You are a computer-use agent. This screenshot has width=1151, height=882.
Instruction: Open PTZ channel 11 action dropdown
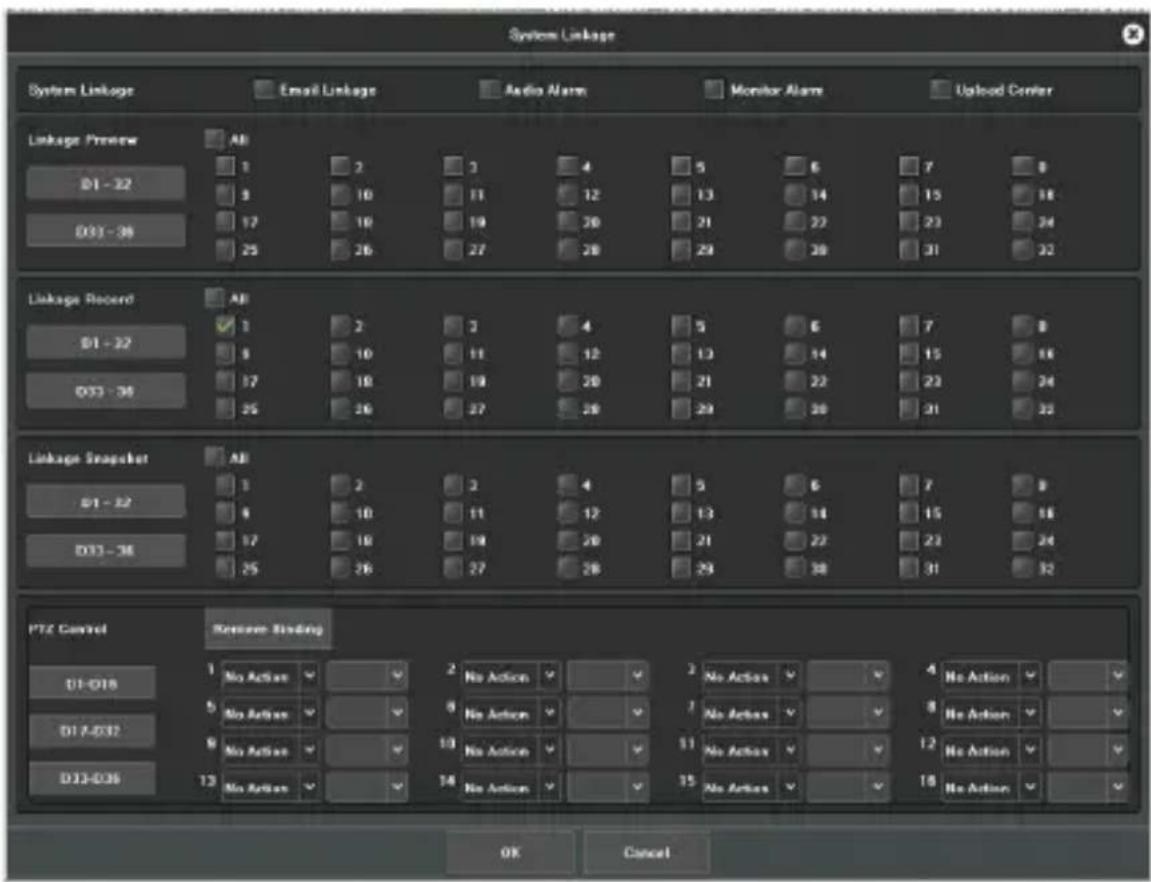point(750,751)
